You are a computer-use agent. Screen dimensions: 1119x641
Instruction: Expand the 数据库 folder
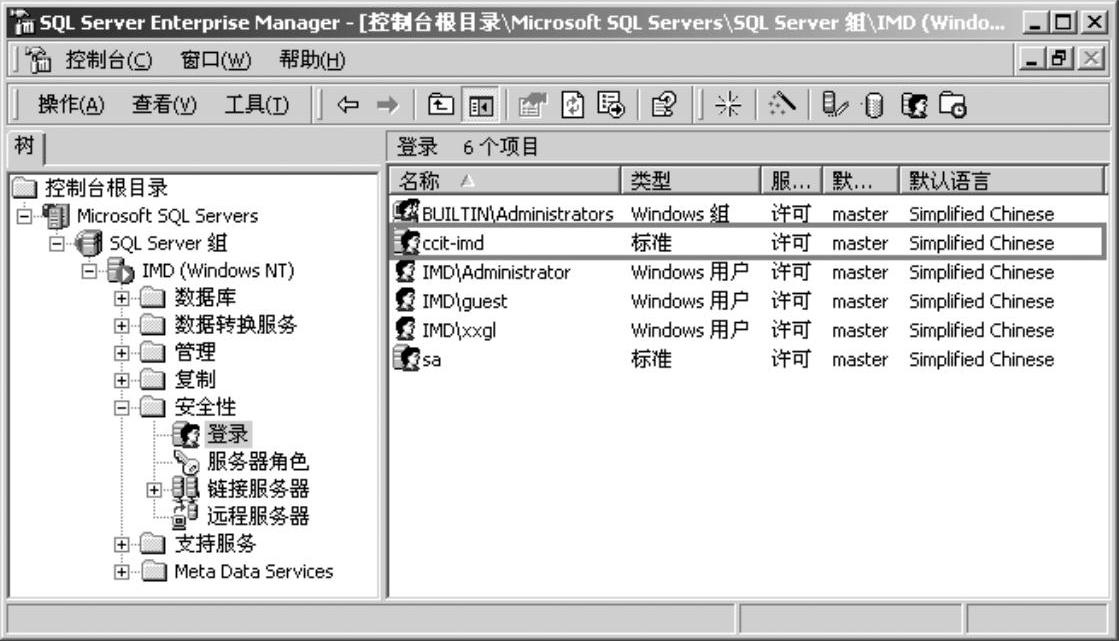click(121, 298)
